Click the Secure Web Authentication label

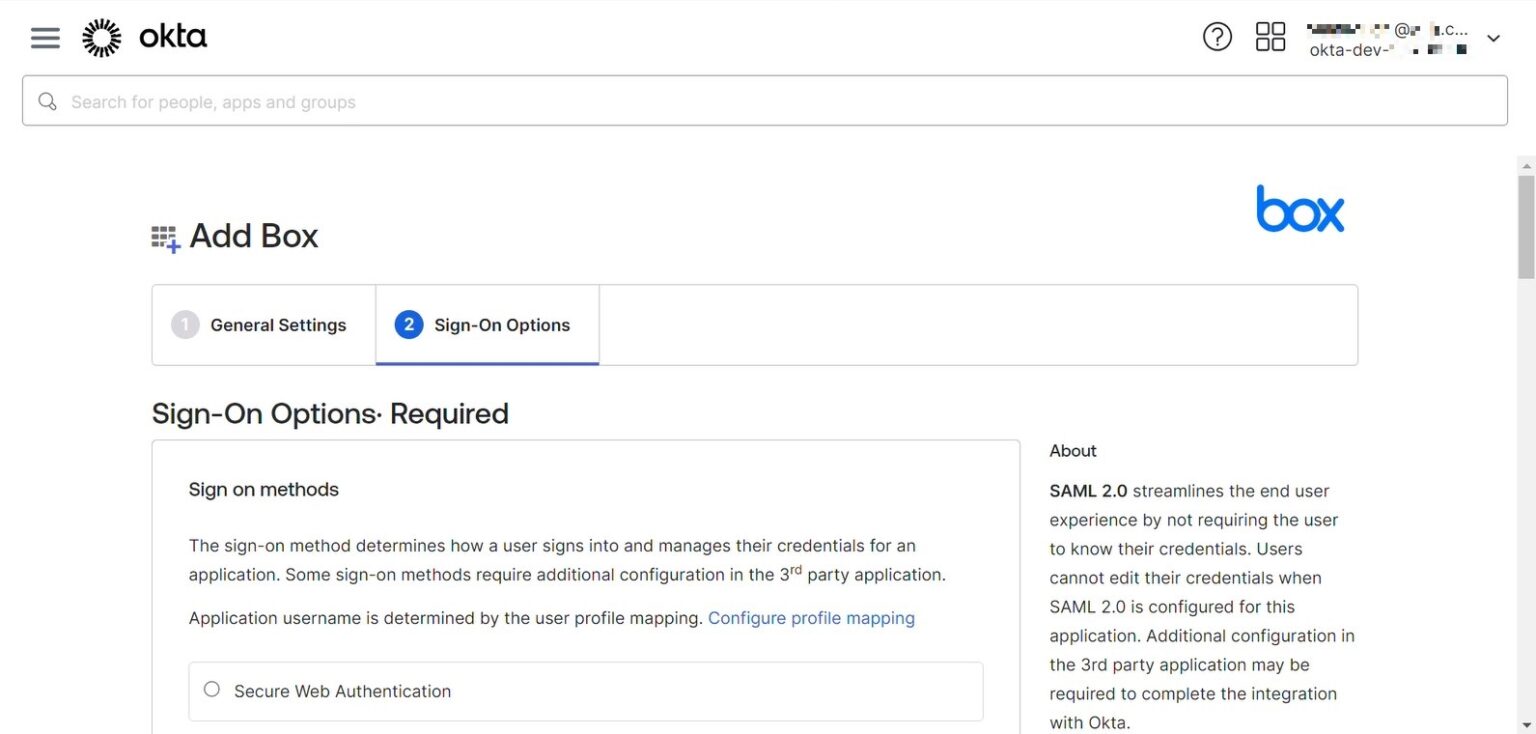pyautogui.click(x=342, y=691)
